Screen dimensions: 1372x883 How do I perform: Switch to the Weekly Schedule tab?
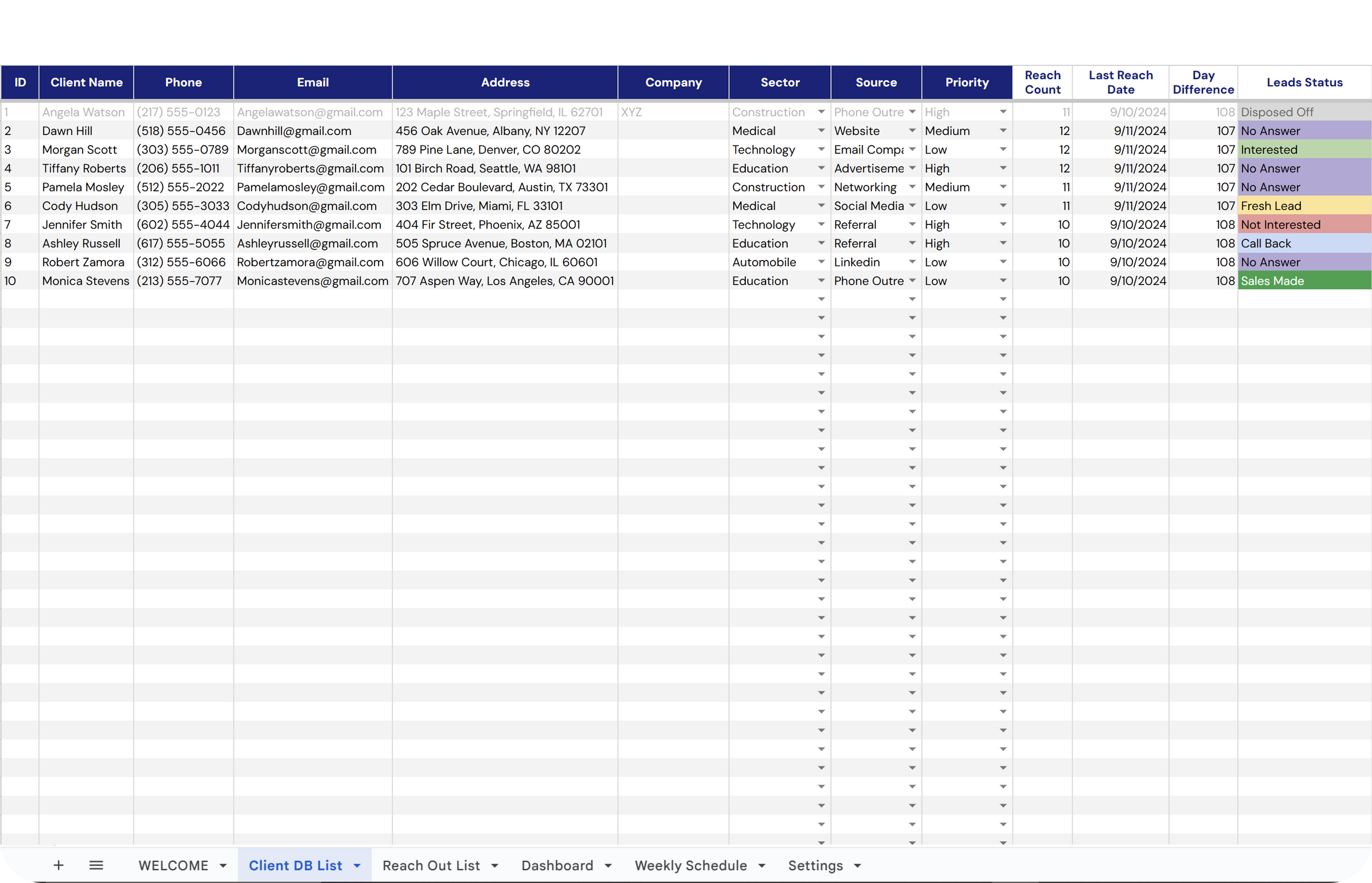(691, 865)
